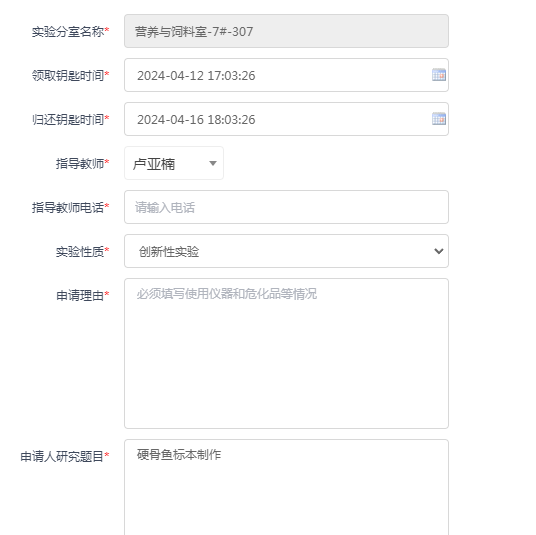536x535 pixels.
Task: Click the 领取钥匙时间 date-time field
Action: click(286, 75)
